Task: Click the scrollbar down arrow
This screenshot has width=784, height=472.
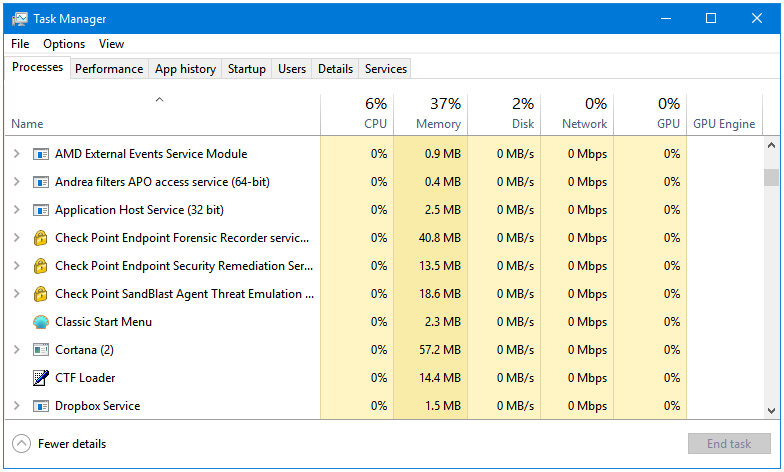Action: pos(771,411)
